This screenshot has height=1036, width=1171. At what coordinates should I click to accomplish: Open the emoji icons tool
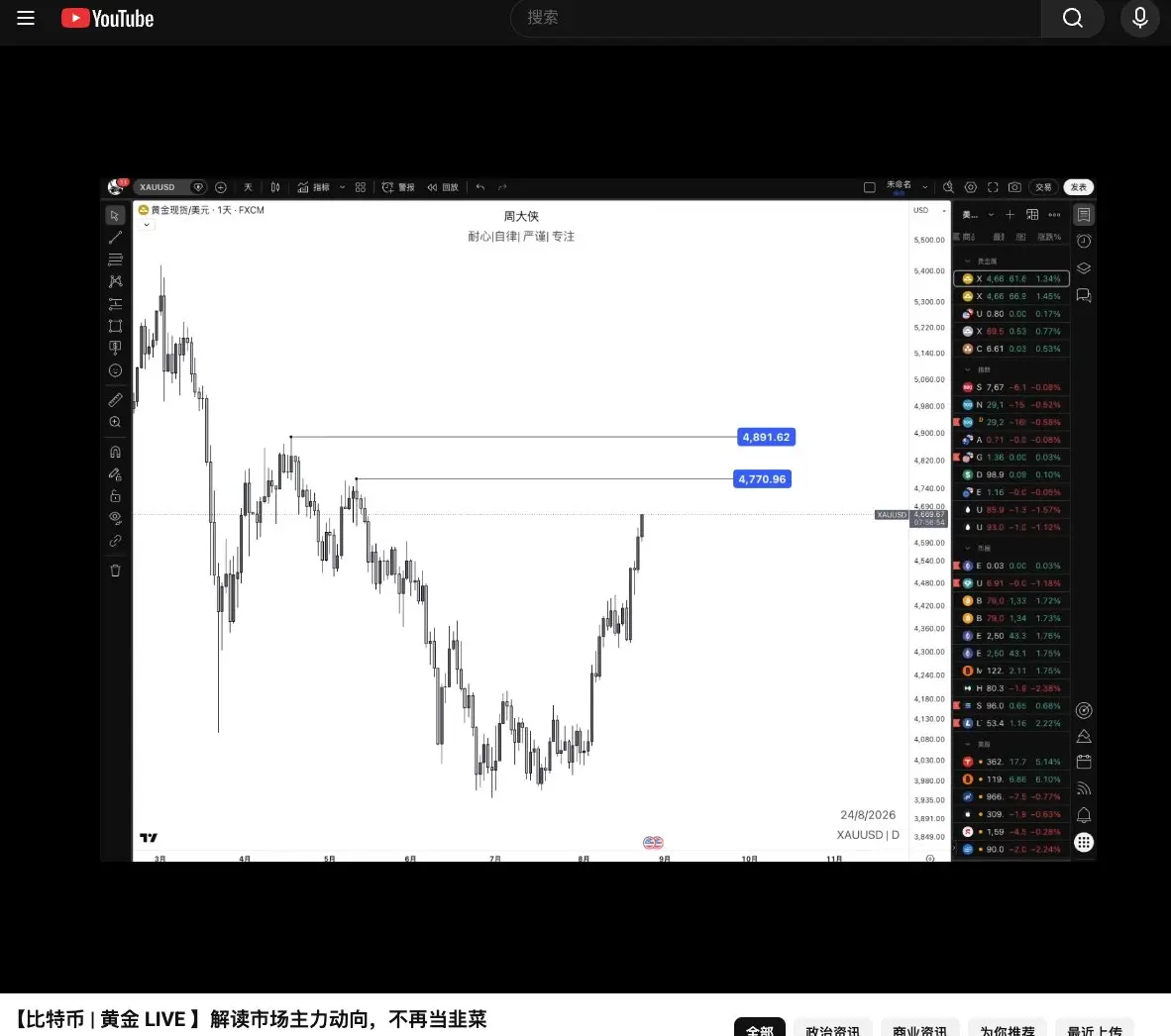click(115, 370)
